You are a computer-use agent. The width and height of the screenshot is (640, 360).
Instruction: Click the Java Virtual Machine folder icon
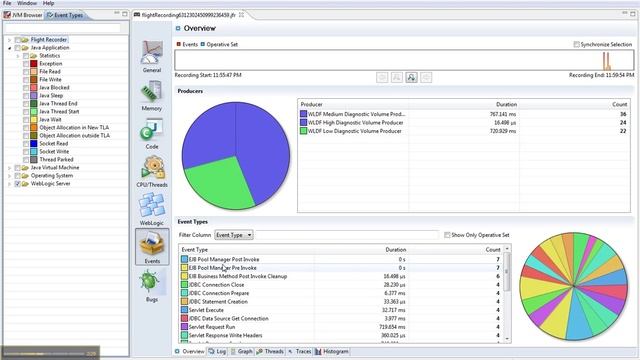coord(25,168)
